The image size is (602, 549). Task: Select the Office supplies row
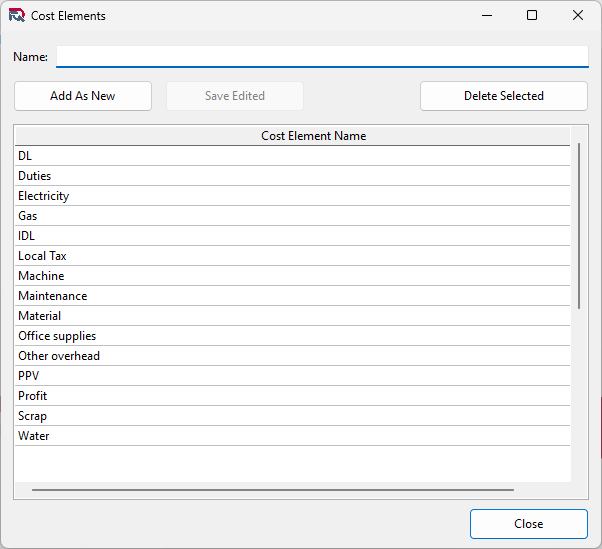(x=293, y=336)
